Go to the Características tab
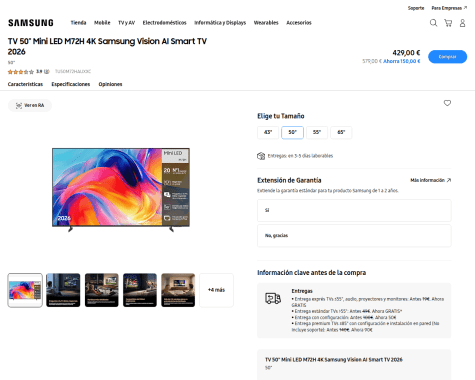Viewport: 475px width, 380px height. pos(25,84)
